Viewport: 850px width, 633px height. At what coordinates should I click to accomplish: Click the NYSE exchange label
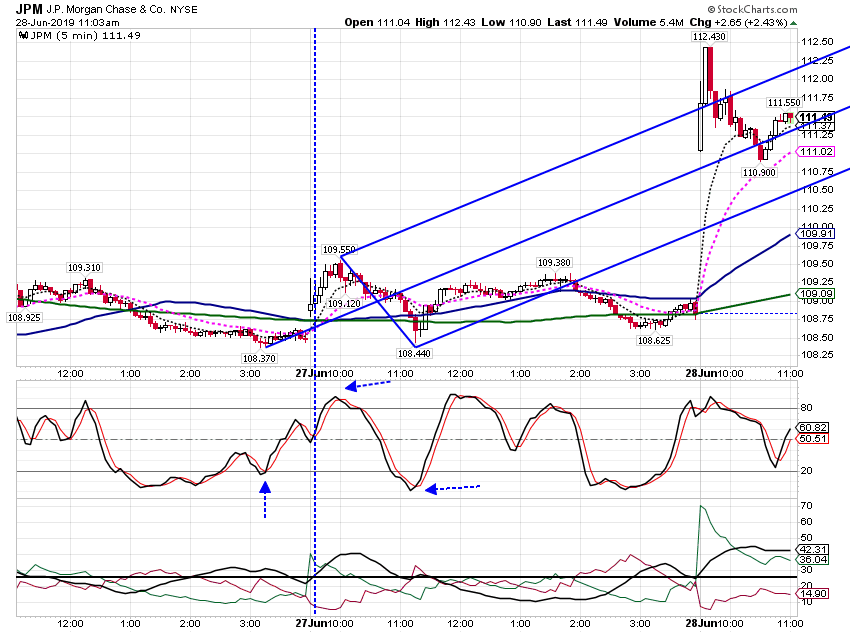point(184,10)
